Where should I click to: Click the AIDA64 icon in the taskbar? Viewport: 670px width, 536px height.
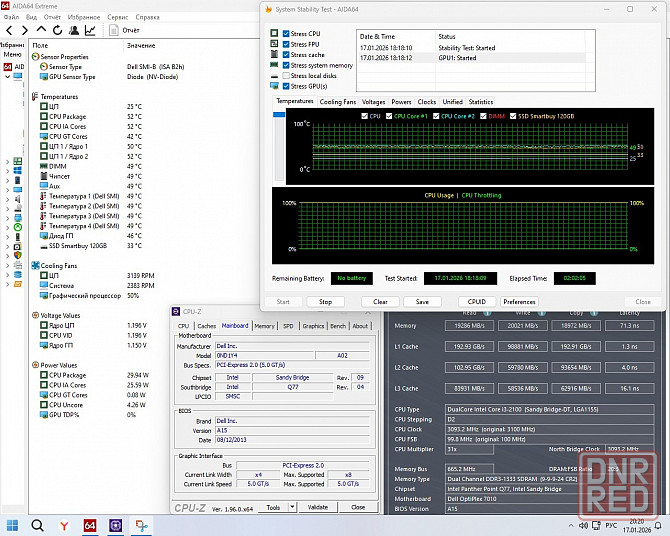pos(88,524)
